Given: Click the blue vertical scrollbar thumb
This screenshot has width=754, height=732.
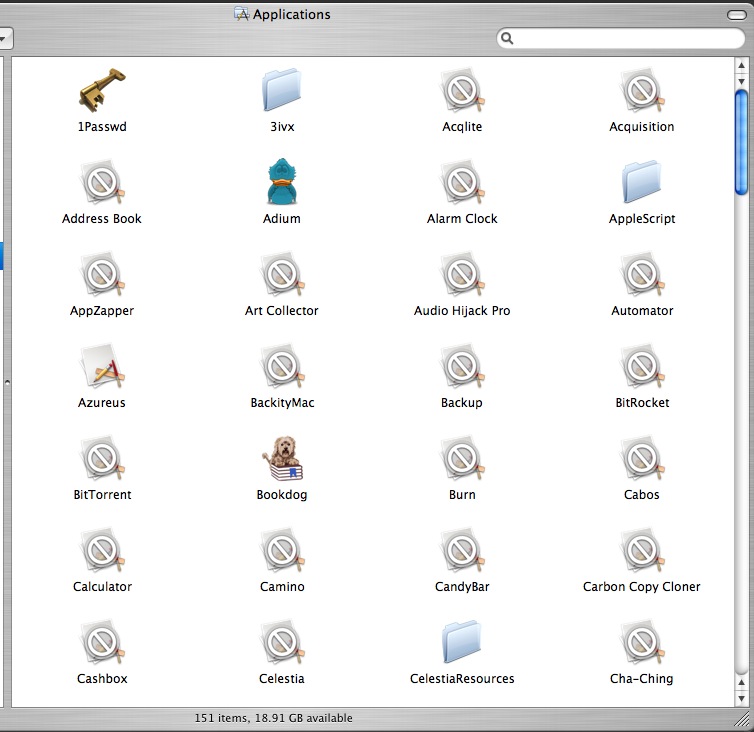Looking at the screenshot, I should pyautogui.click(x=741, y=142).
